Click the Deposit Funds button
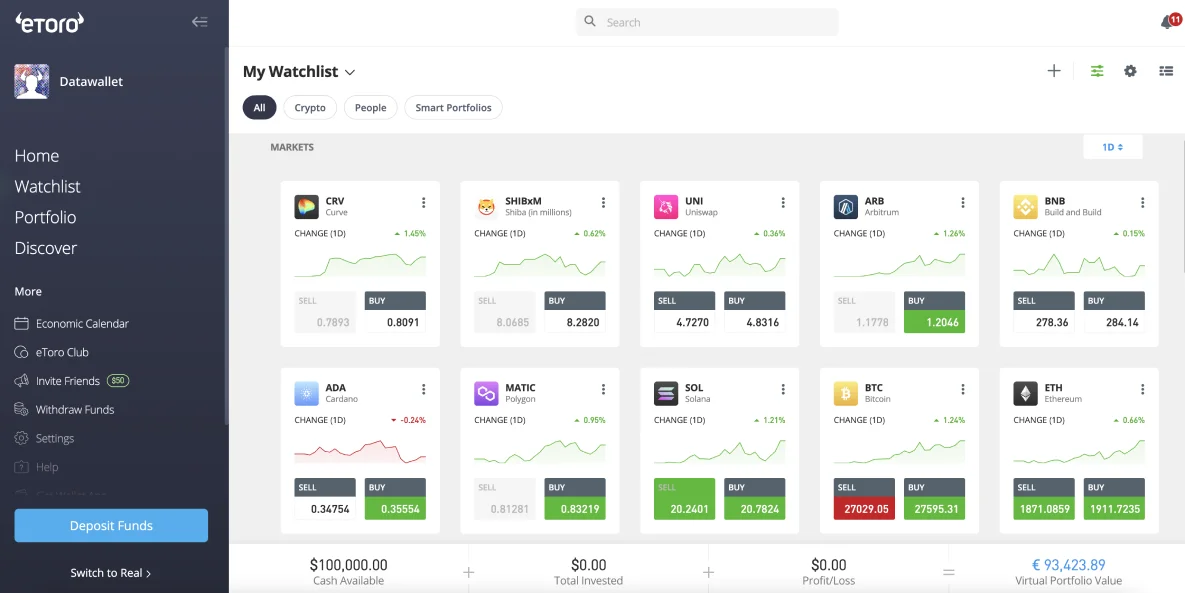 tap(111, 526)
